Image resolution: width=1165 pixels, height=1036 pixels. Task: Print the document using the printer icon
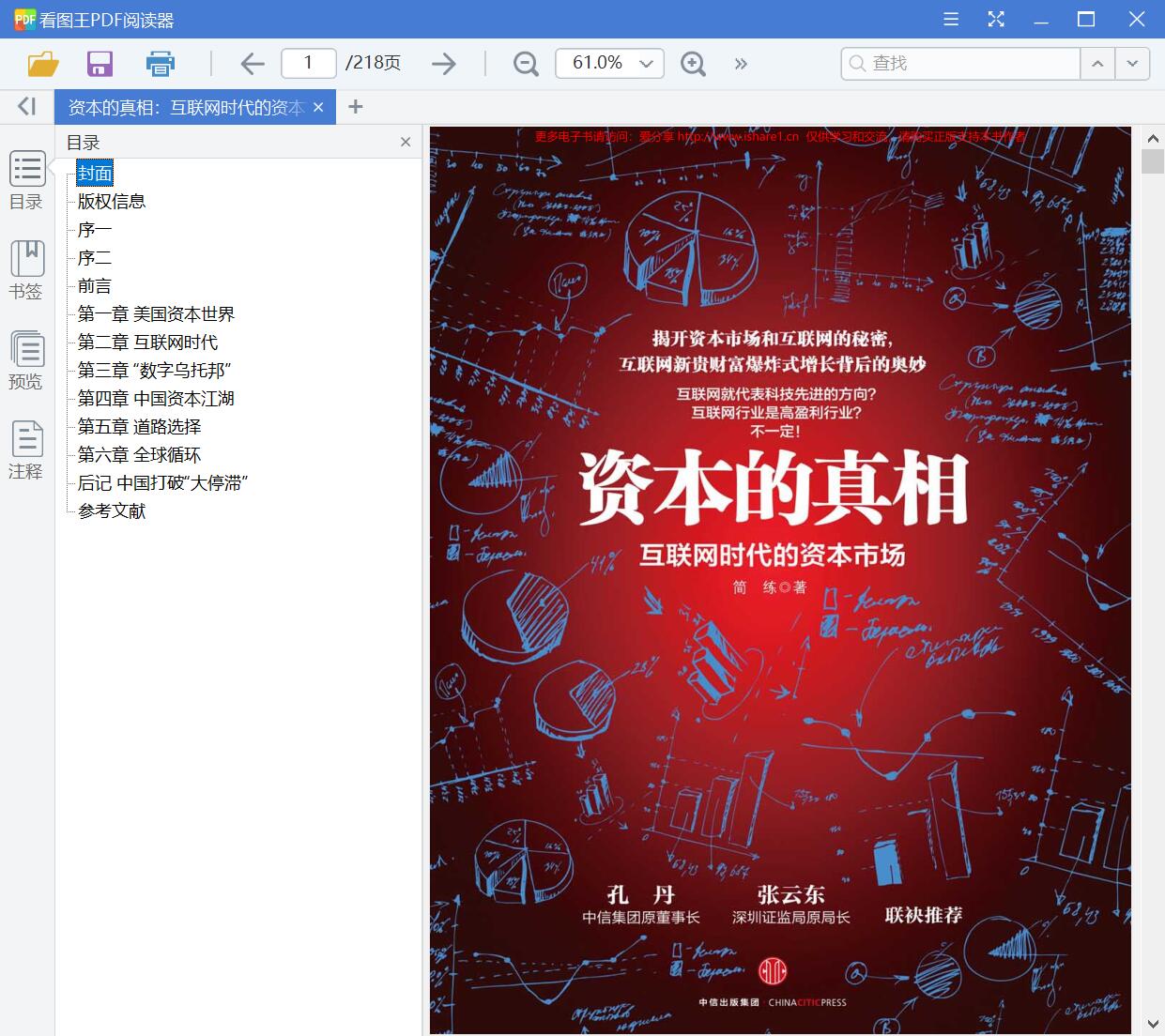coord(161,64)
